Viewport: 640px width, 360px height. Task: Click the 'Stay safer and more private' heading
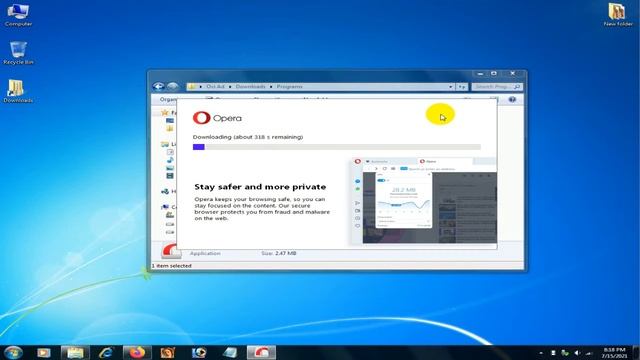(260, 187)
